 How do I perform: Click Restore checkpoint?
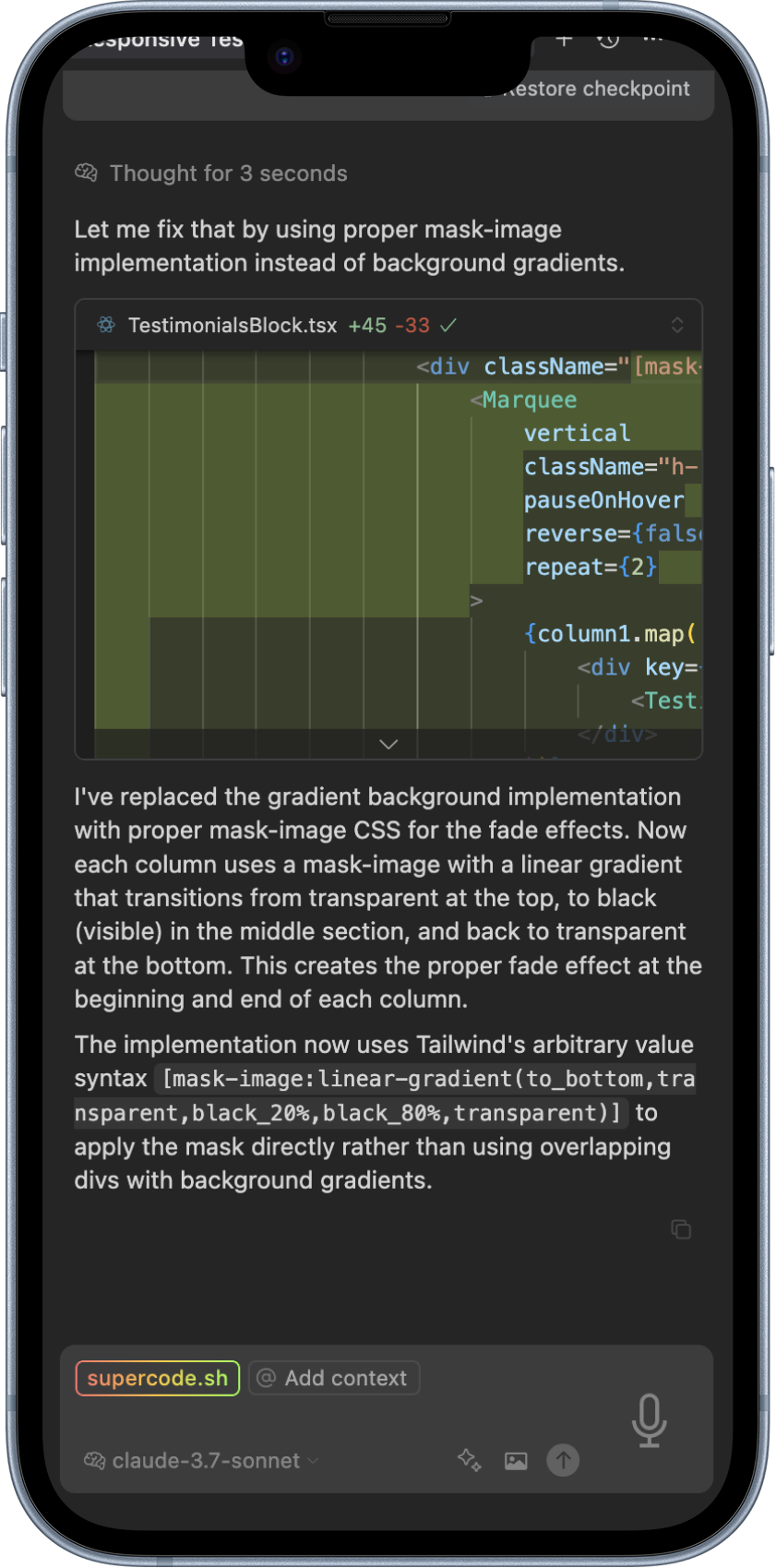tap(595, 89)
